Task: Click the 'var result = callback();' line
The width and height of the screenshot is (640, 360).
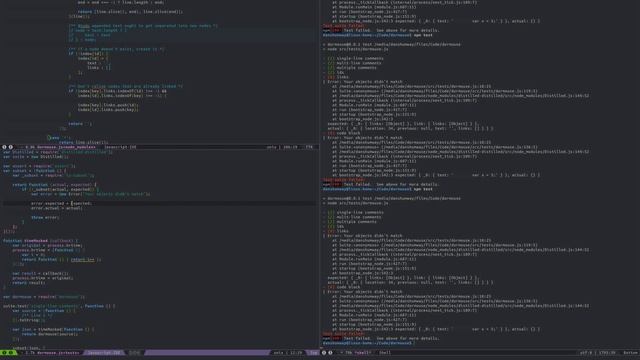Action: [x=40, y=273]
